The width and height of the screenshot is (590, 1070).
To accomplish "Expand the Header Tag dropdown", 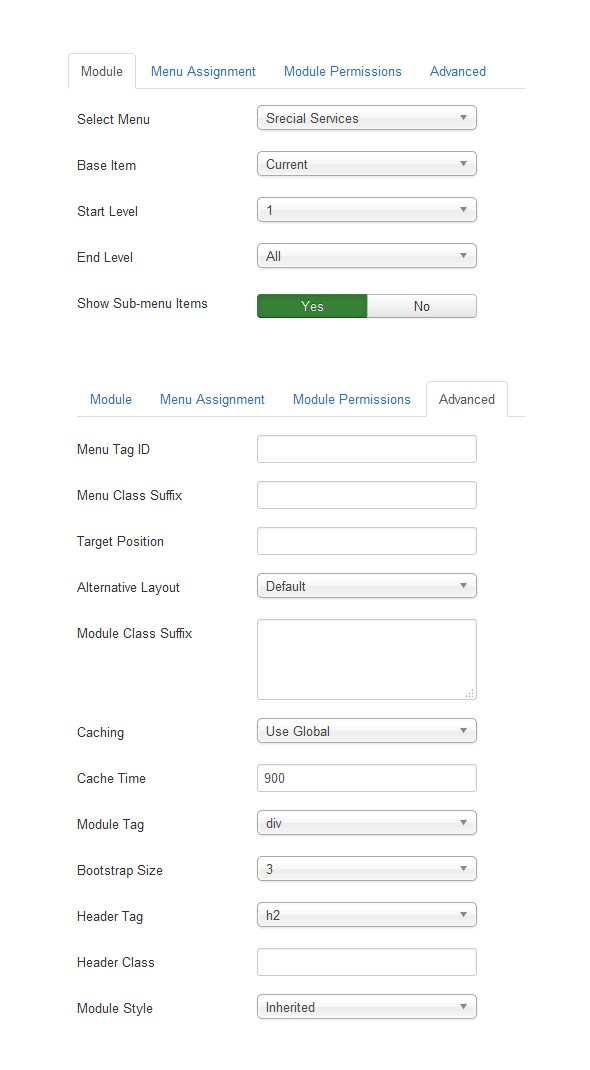I will click(x=366, y=915).
